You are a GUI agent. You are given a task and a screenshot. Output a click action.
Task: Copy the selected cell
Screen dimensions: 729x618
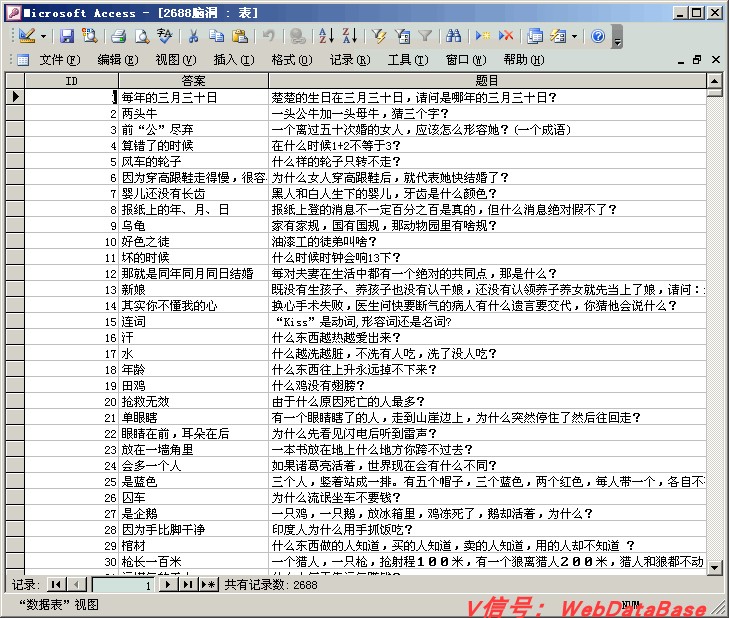(216, 36)
